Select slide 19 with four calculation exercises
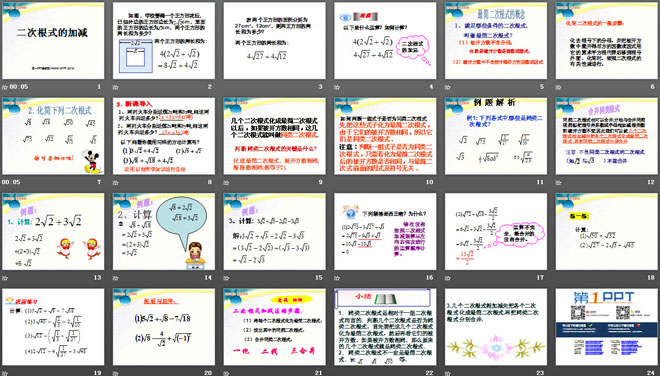 53,327
